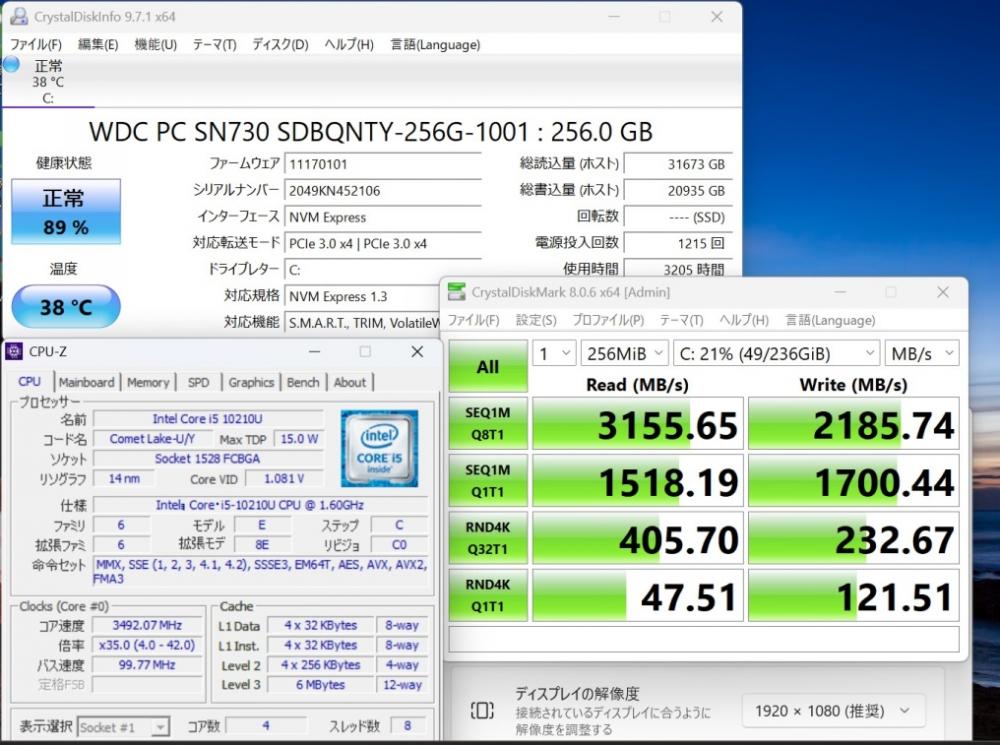
Task: Open 設定(S) menu in CrystalDiskMark
Action: (536, 320)
